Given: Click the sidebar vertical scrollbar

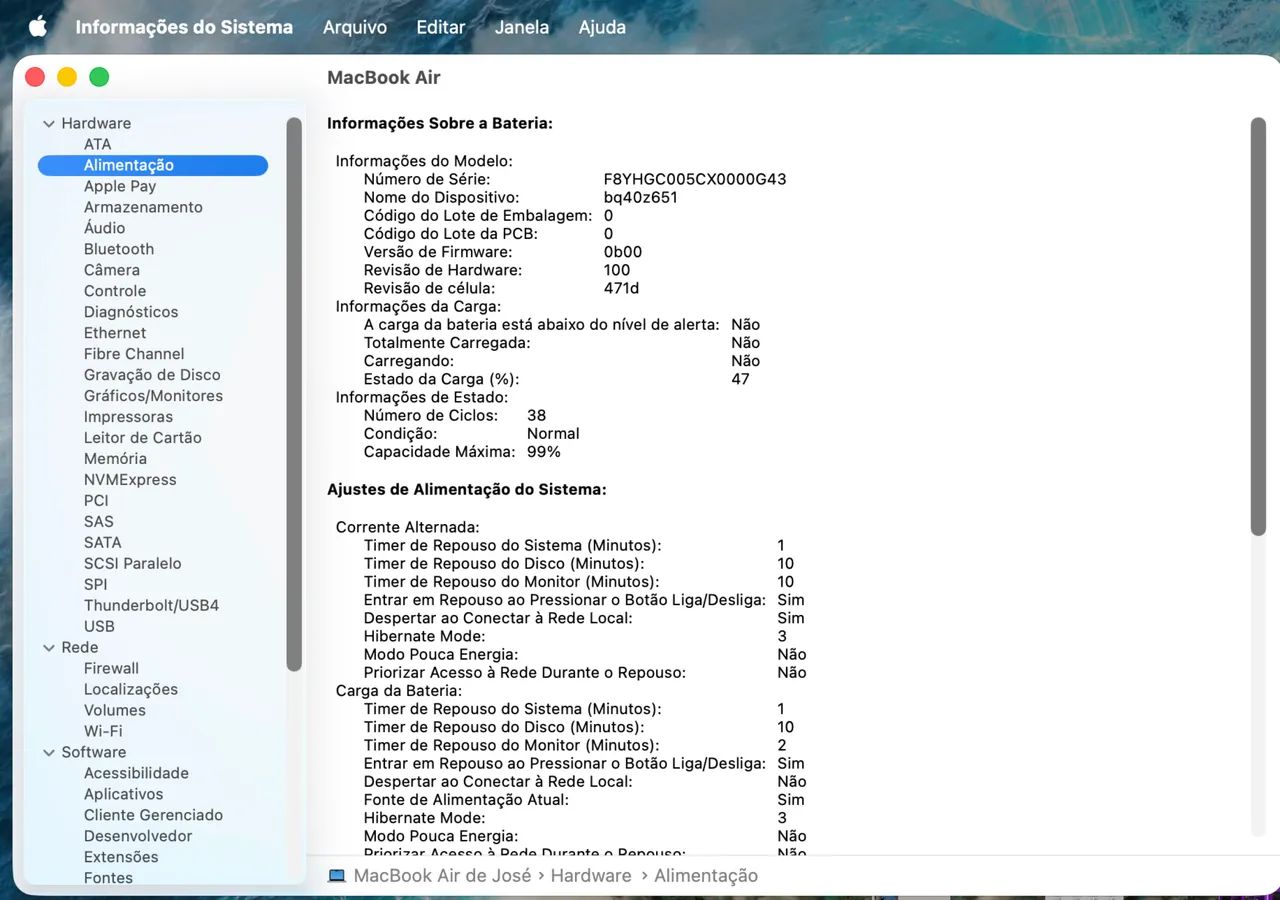Looking at the screenshot, I should [294, 394].
